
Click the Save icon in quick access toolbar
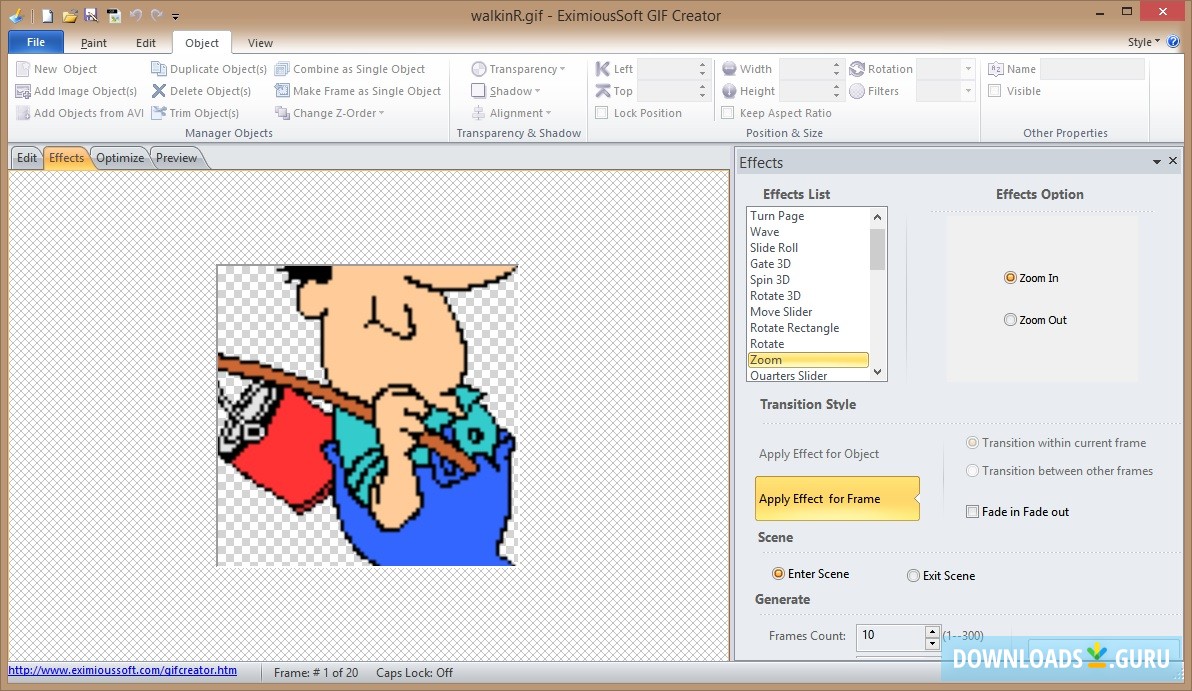(x=91, y=15)
